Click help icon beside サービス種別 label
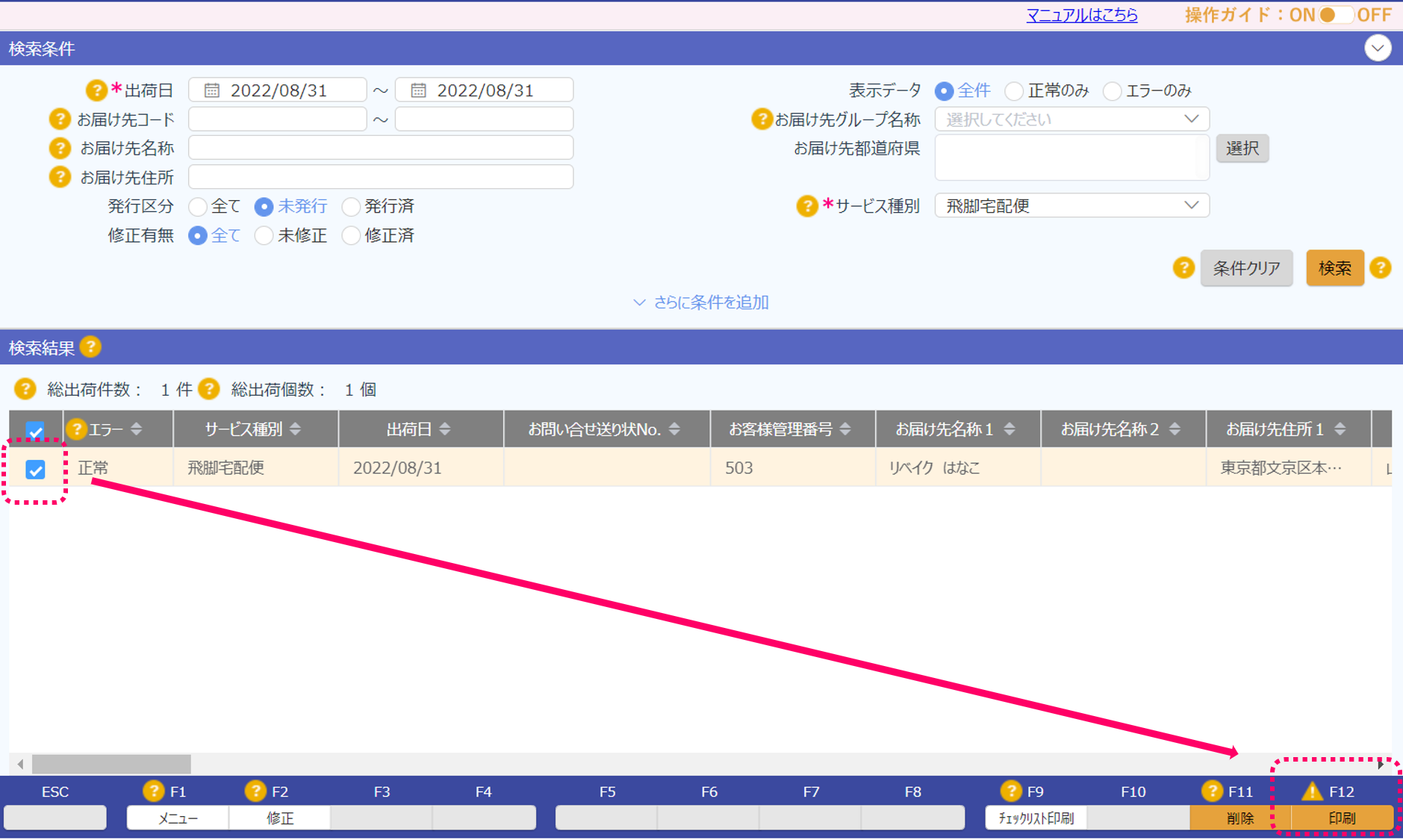This screenshot has width=1403, height=840. coord(806,206)
